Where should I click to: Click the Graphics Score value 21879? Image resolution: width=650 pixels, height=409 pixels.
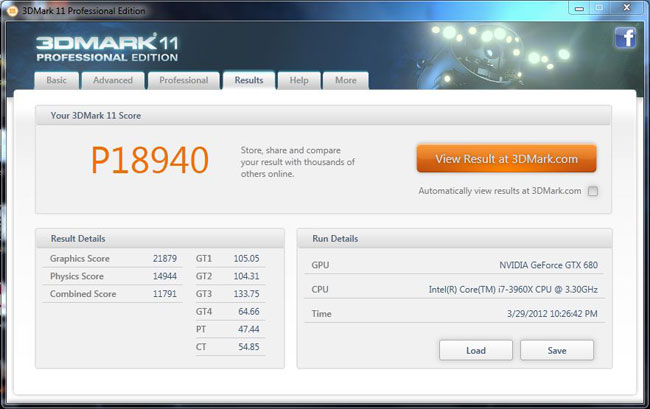(x=165, y=259)
